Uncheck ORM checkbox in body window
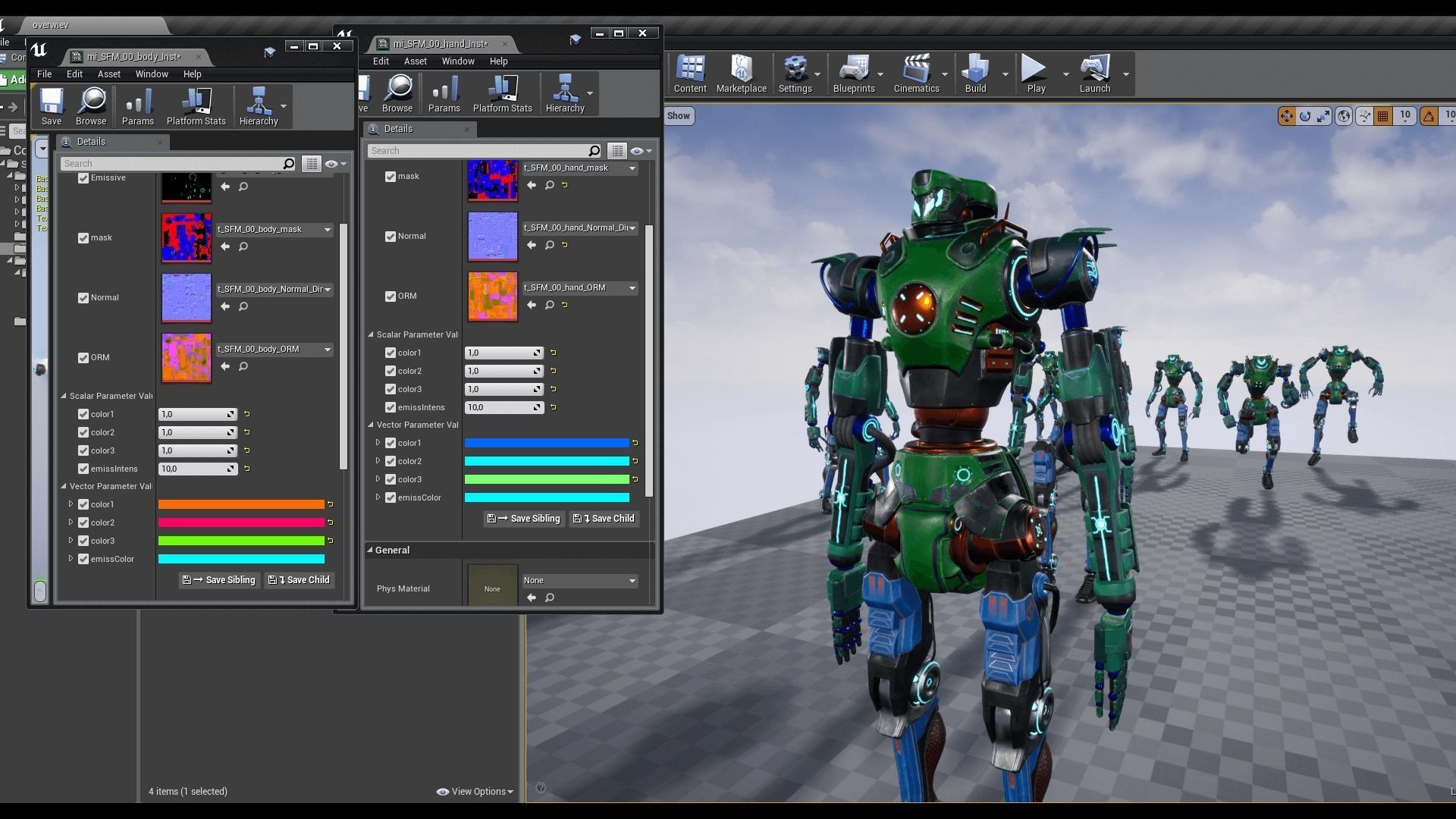Image resolution: width=1456 pixels, height=819 pixels. tap(83, 358)
